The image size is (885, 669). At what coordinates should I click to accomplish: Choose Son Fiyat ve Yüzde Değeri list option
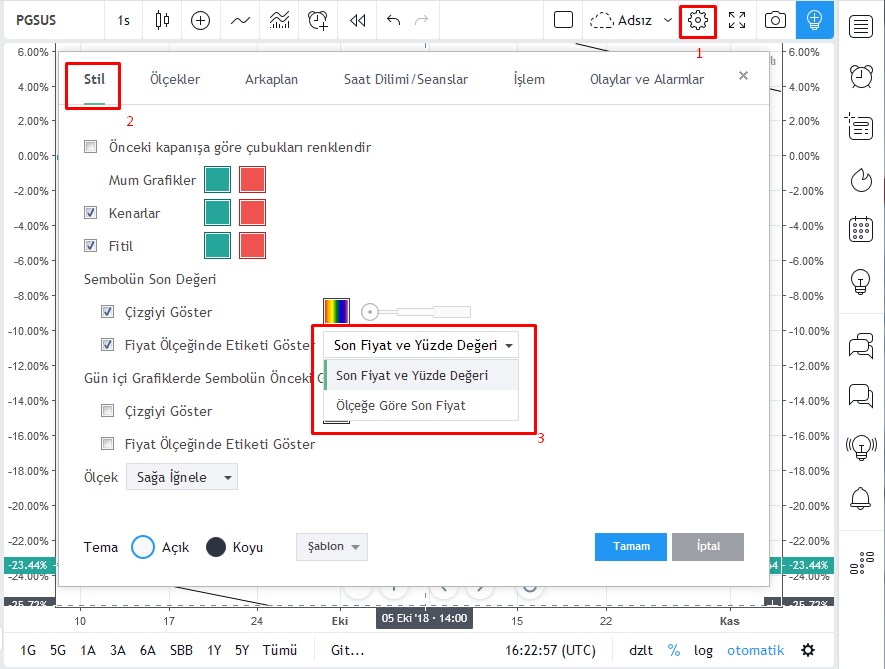coord(421,375)
